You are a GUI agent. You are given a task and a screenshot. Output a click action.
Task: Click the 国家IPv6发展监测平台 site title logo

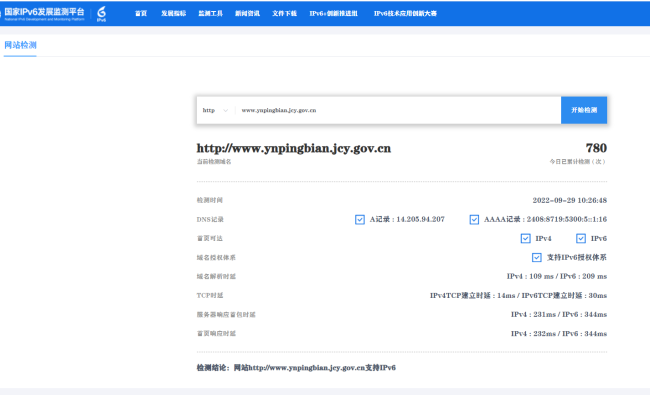44,13
